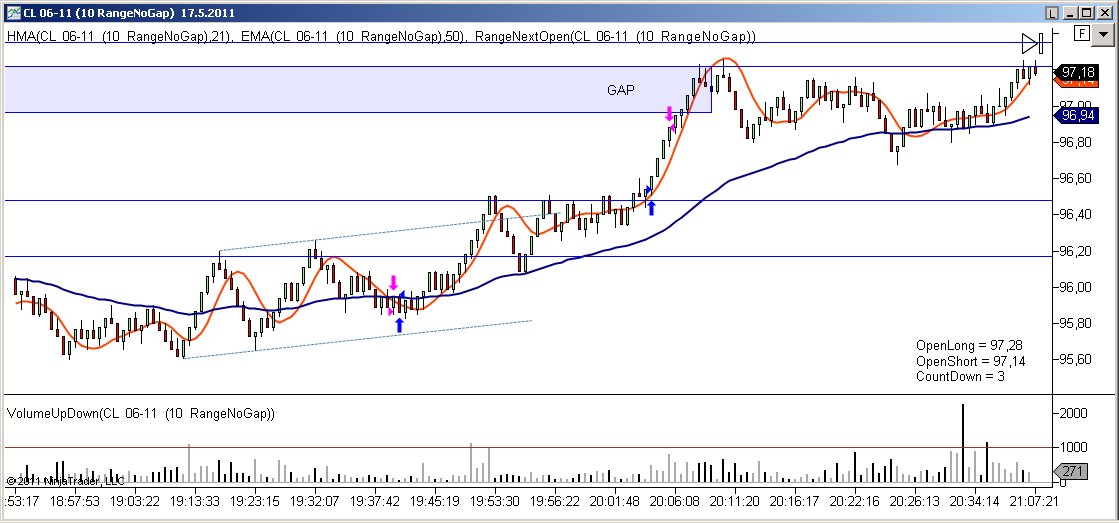Click the EMA indicator label text
Viewport: 1119px width, 523px height.
point(353,36)
